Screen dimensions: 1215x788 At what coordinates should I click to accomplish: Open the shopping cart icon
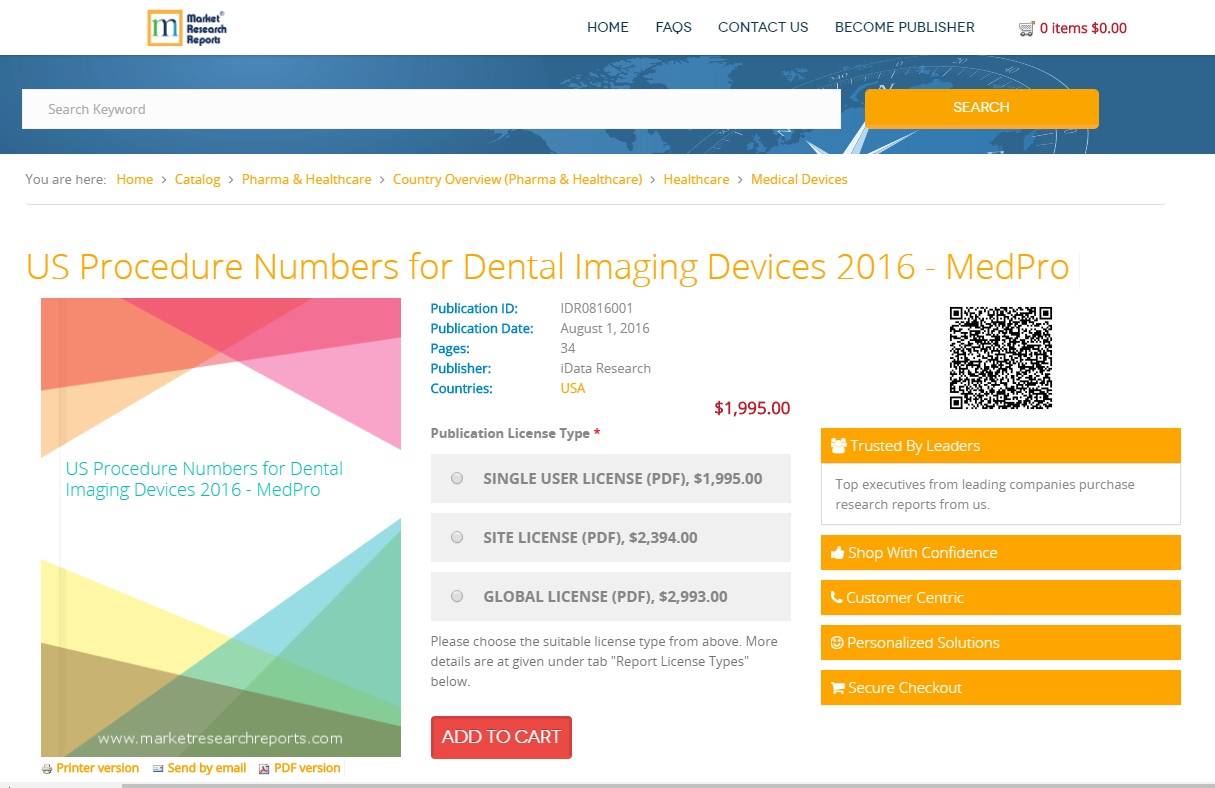1026,28
